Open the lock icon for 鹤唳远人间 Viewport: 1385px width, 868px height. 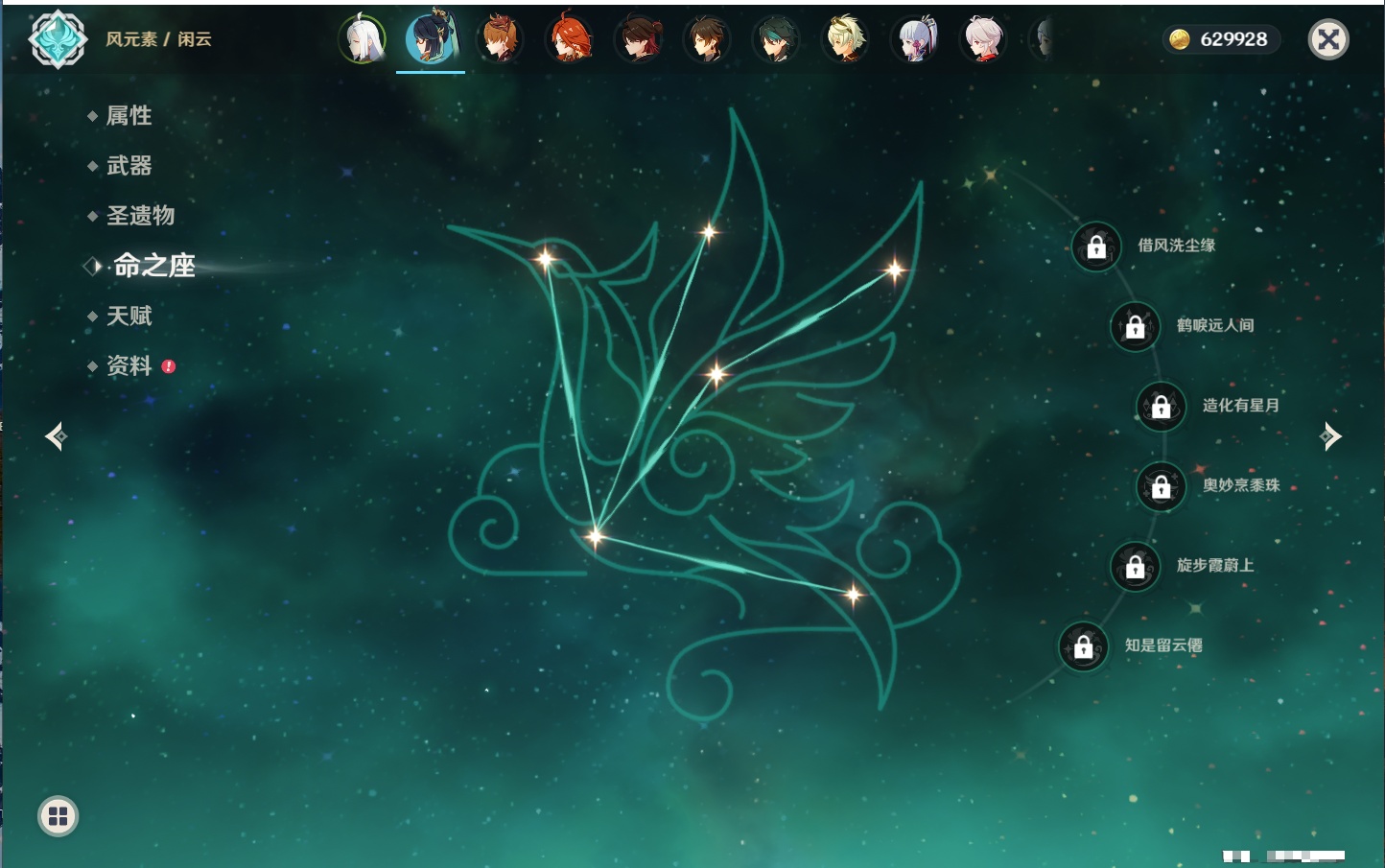(x=1136, y=327)
